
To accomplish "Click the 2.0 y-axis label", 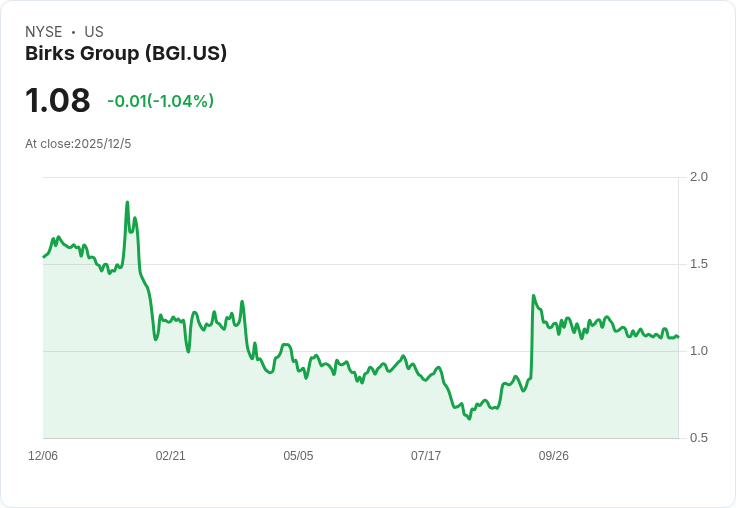I will point(699,177).
